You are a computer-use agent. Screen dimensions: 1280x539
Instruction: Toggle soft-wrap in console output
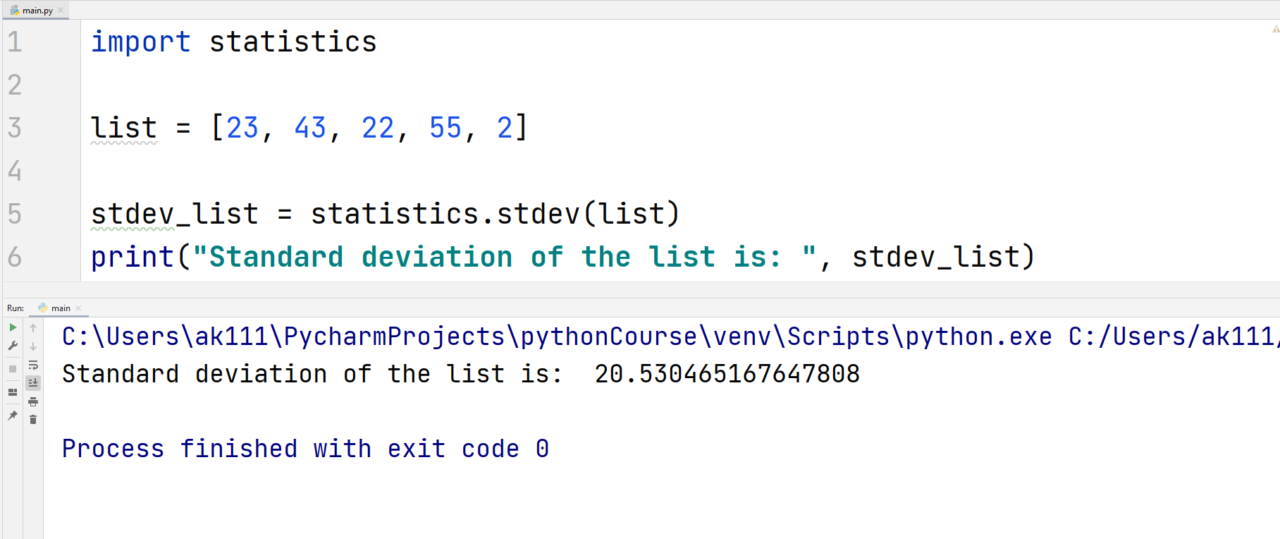[x=33, y=365]
